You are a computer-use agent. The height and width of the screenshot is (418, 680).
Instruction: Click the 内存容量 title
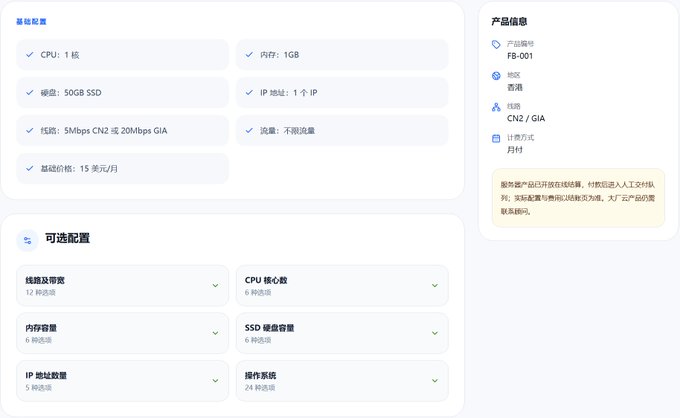(41, 328)
